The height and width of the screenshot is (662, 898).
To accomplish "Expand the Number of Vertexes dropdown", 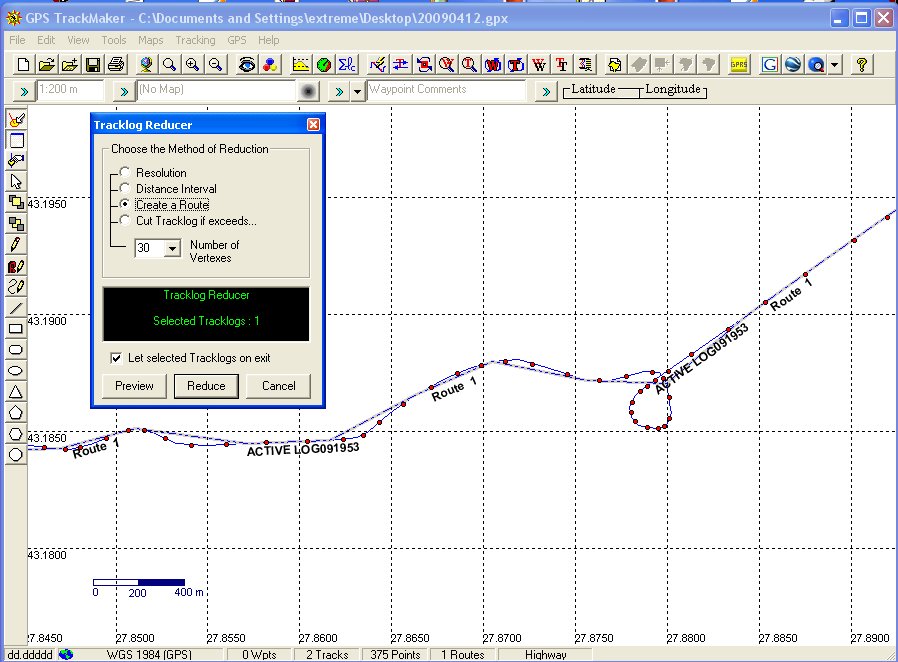I will tap(172, 248).
